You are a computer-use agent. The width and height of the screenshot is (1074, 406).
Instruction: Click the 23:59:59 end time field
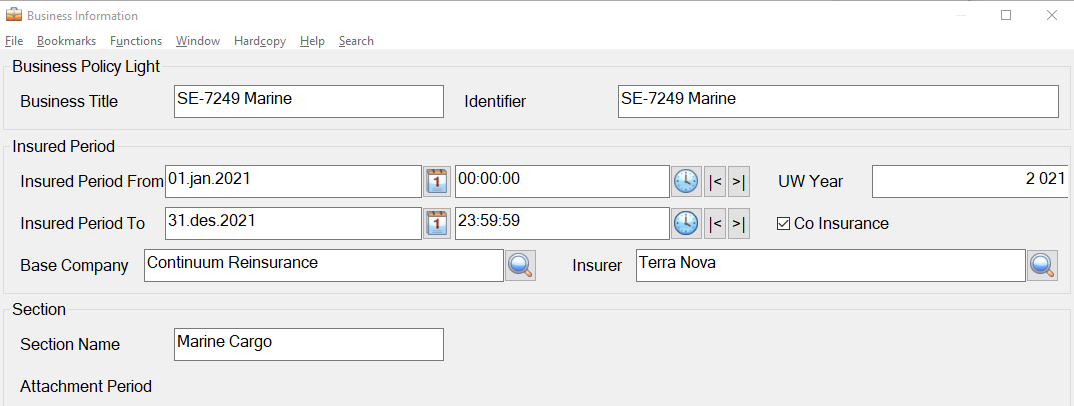(x=562, y=223)
